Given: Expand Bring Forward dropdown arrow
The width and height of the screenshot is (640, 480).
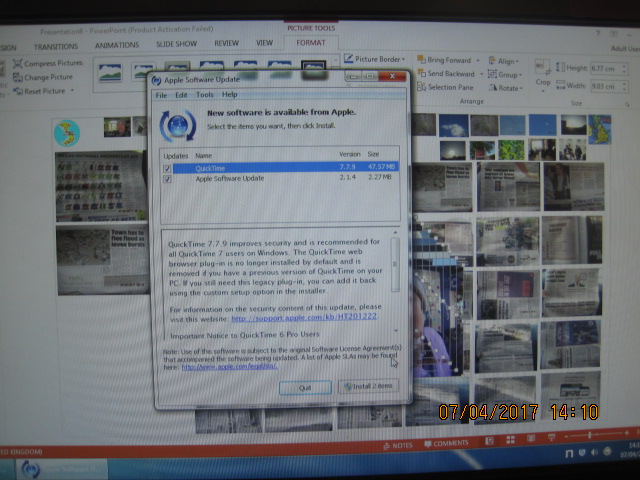Looking at the screenshot, I should tap(478, 60).
